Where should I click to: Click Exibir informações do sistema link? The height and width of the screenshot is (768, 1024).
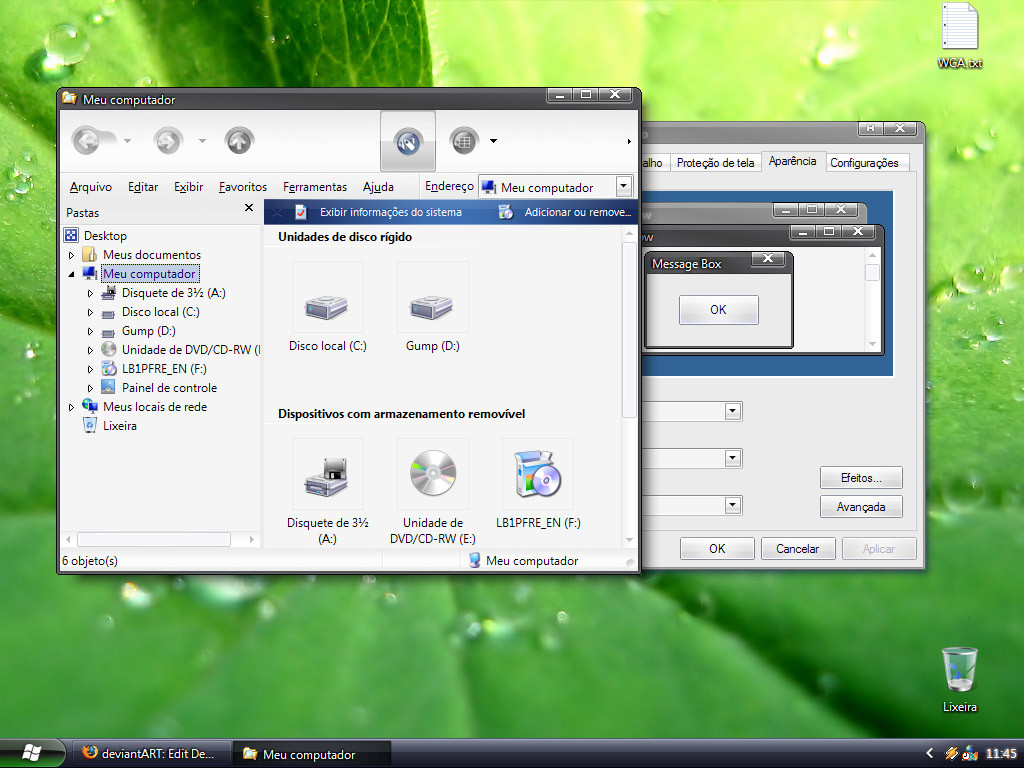tap(390, 212)
